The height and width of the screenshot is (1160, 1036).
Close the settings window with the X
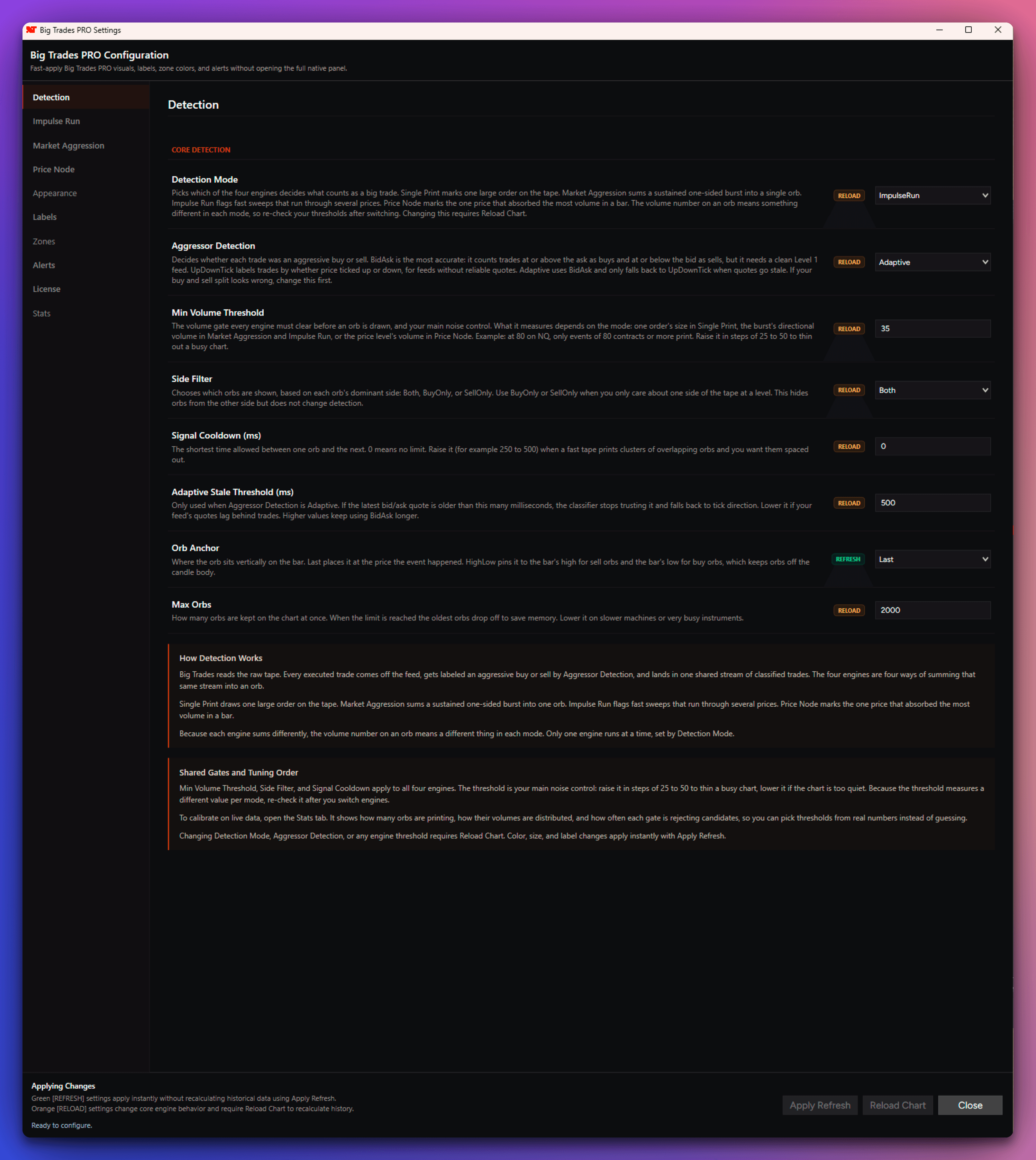998,30
